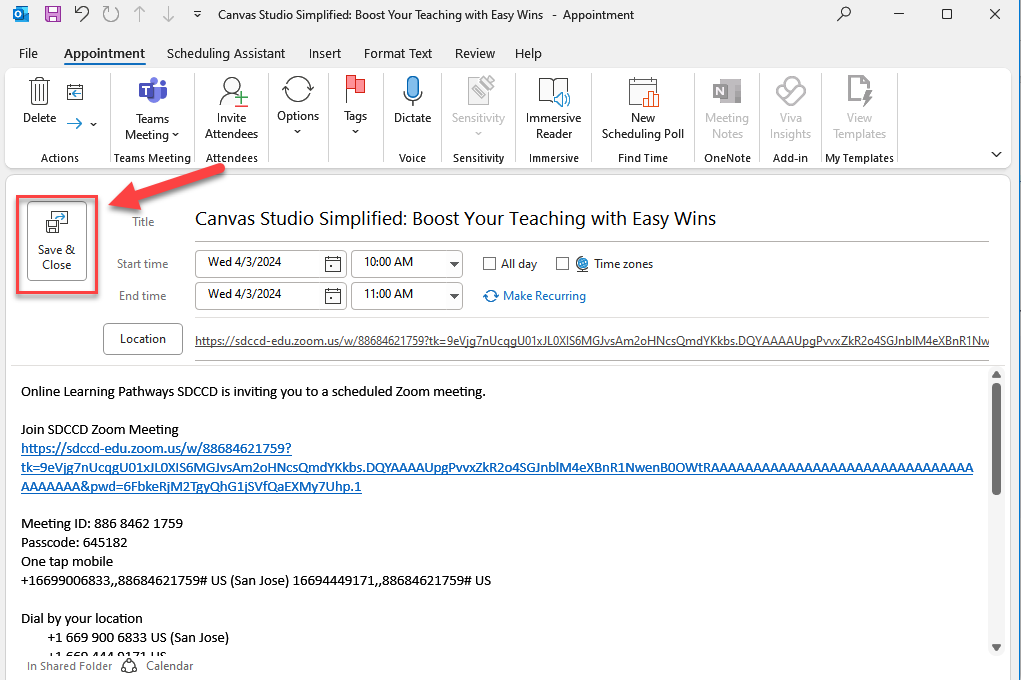Click the vertical scrollbar in message body

995,440
